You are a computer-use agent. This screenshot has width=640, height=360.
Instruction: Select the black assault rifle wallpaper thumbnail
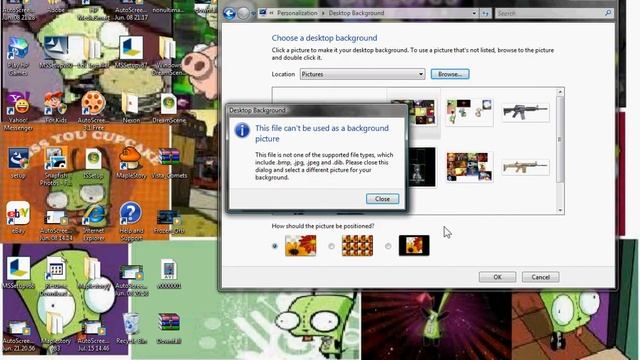525,111
